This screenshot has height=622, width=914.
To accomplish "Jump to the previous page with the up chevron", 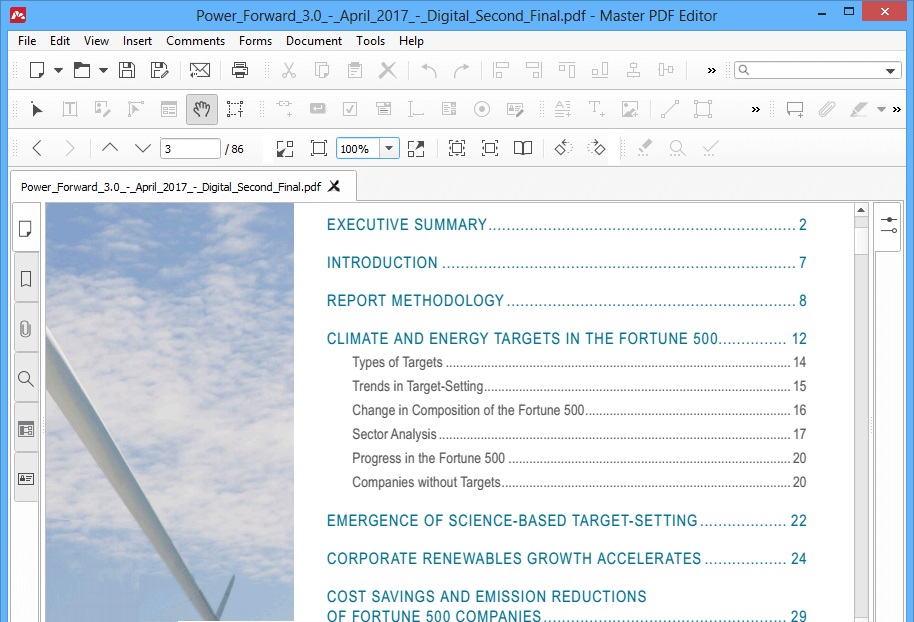I will pyautogui.click(x=110, y=148).
